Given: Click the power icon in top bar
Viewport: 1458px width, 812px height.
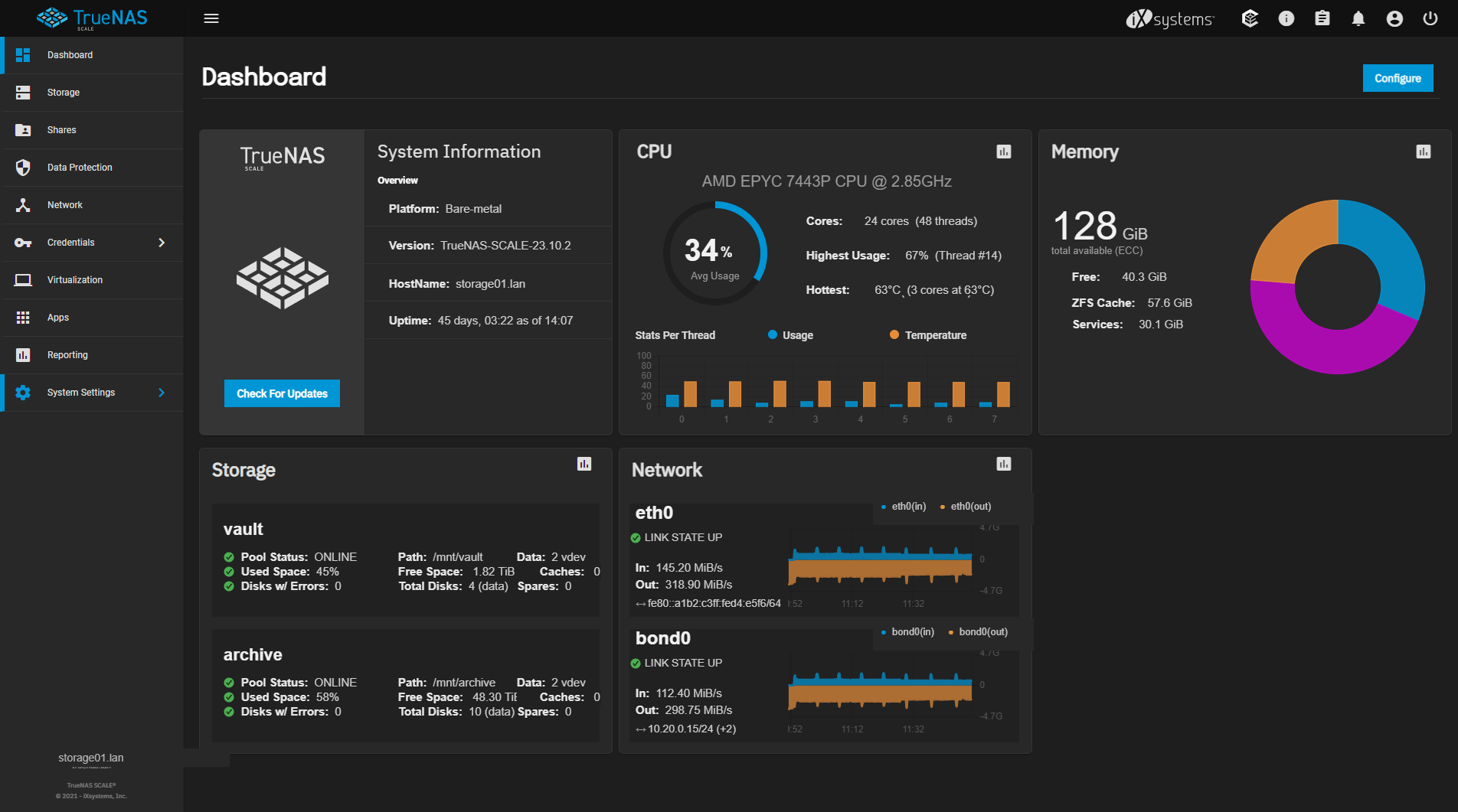Looking at the screenshot, I should tap(1430, 18).
